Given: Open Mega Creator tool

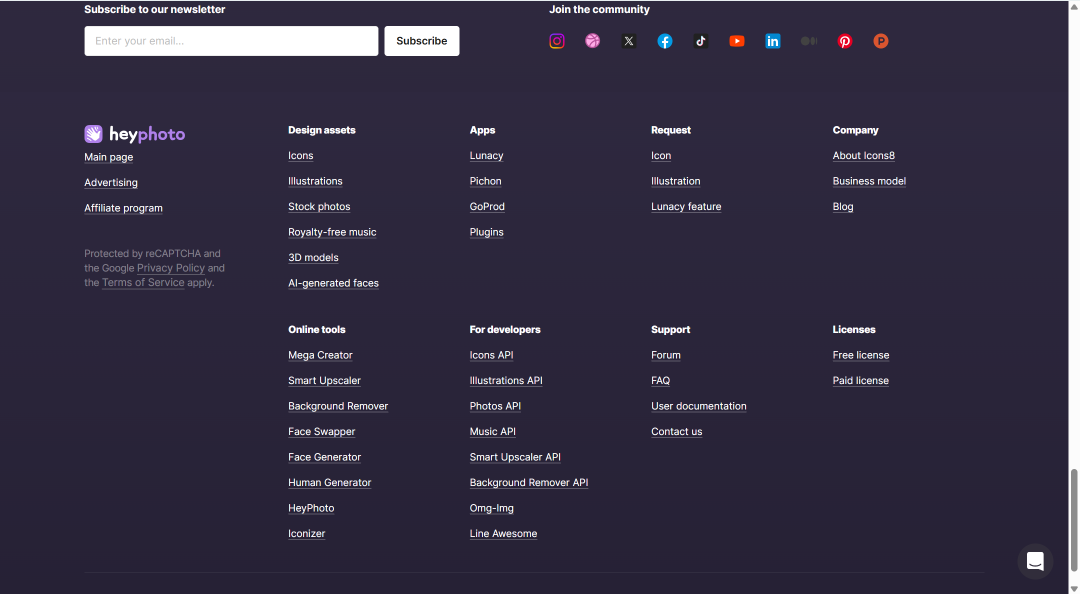Looking at the screenshot, I should 320,356.
